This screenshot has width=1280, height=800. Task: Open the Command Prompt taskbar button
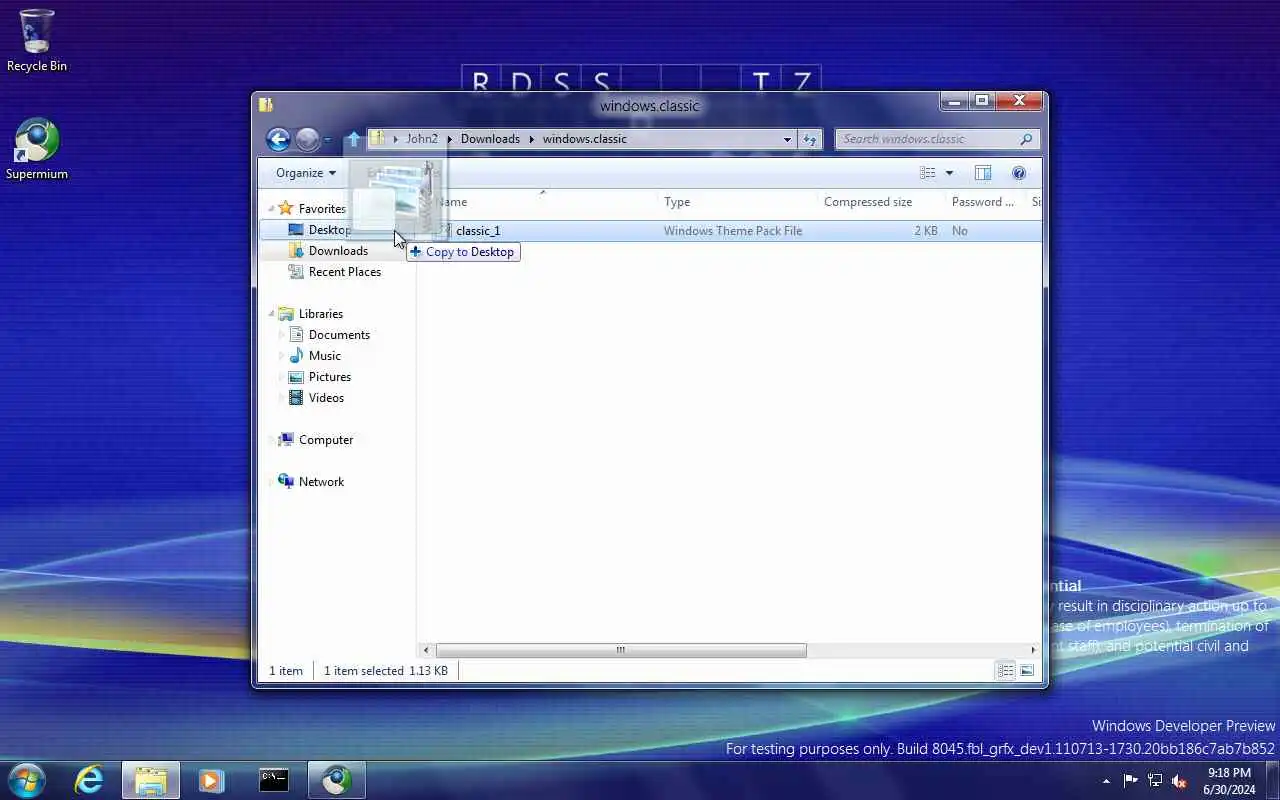[x=274, y=780]
